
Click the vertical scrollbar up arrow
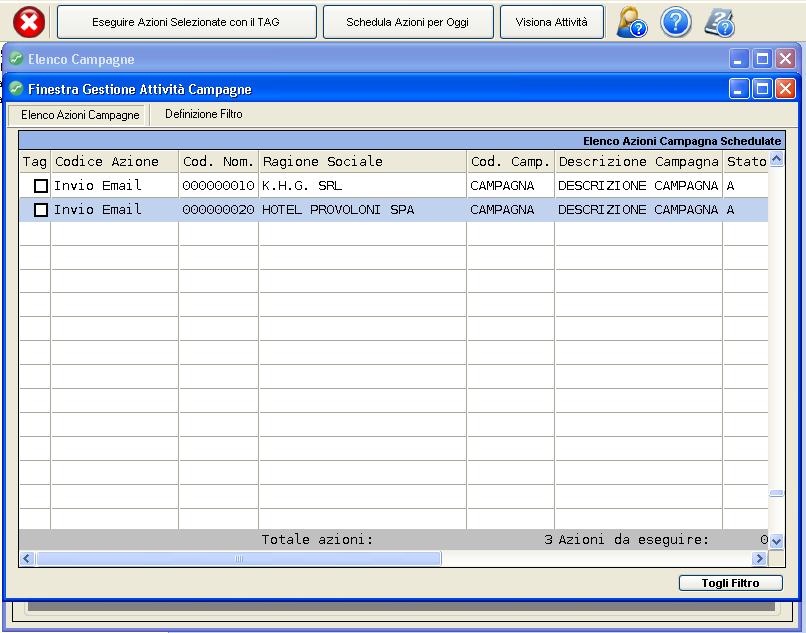(x=776, y=159)
